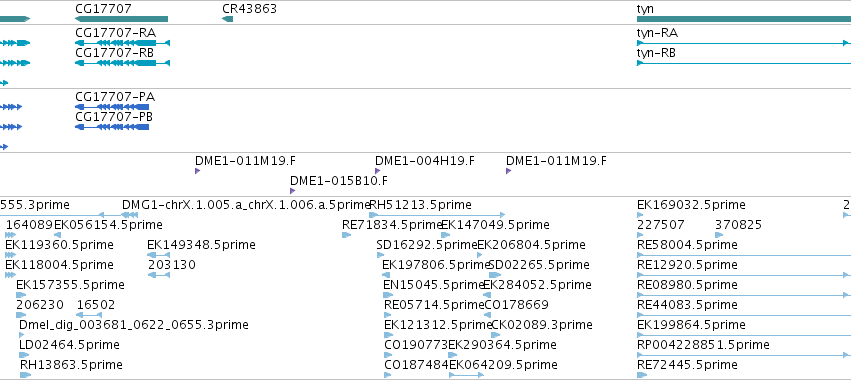Open the LD02464.5prime label
This screenshot has width=851, height=380.
coord(69,345)
